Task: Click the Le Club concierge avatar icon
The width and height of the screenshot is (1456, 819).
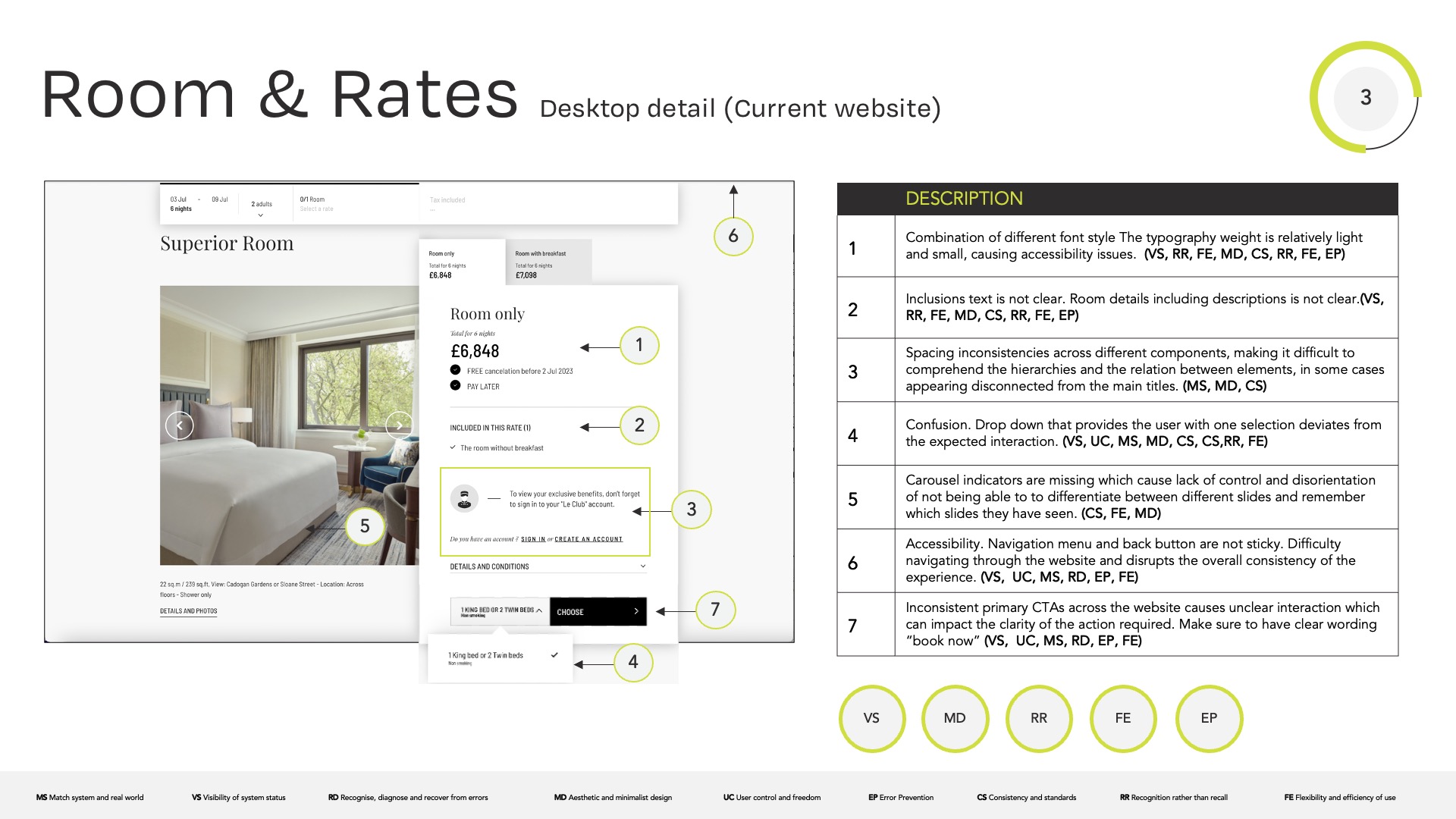Action: [464, 498]
